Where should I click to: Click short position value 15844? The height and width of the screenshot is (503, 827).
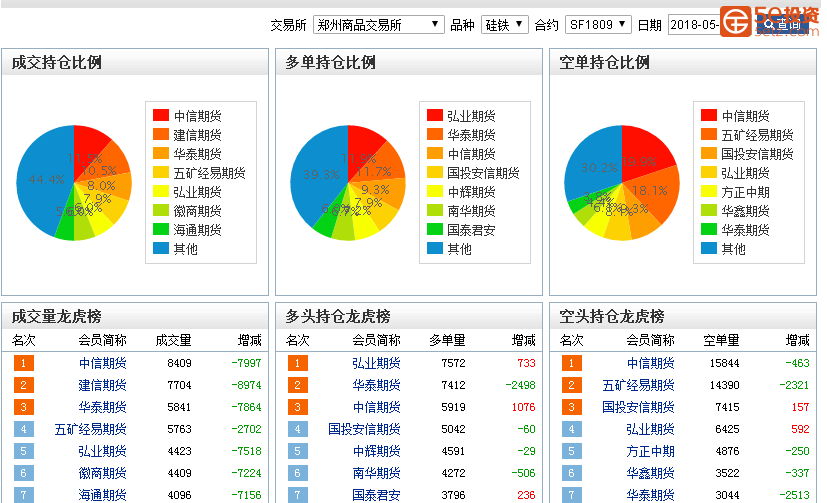click(724, 363)
